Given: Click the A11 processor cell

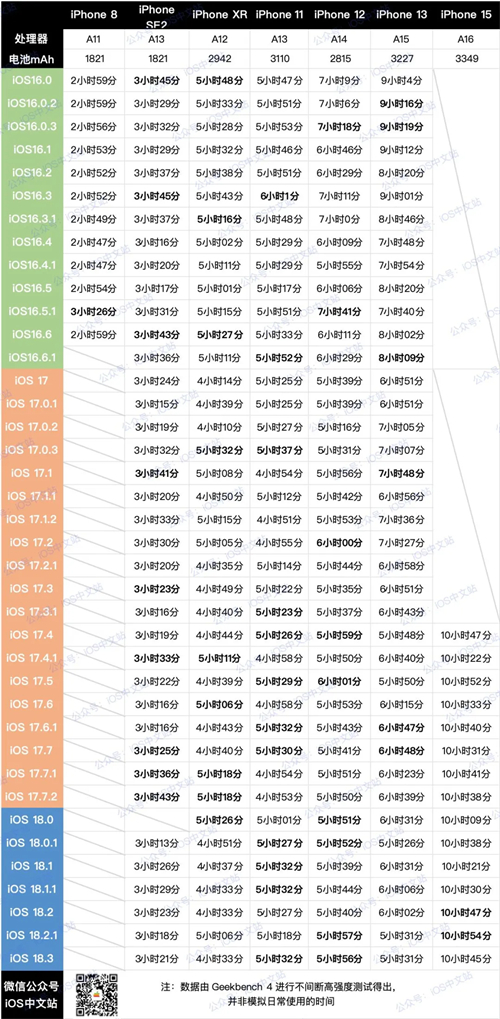Looking at the screenshot, I should click(94, 39).
